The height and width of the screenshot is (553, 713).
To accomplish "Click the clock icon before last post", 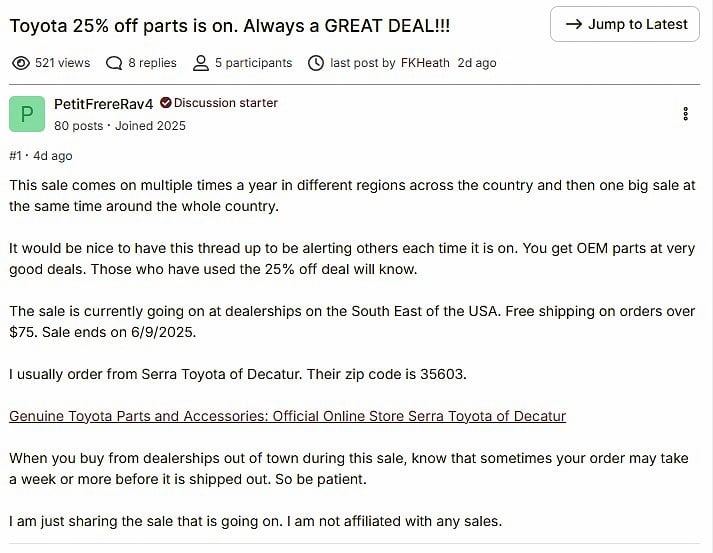I will pyautogui.click(x=316, y=63).
